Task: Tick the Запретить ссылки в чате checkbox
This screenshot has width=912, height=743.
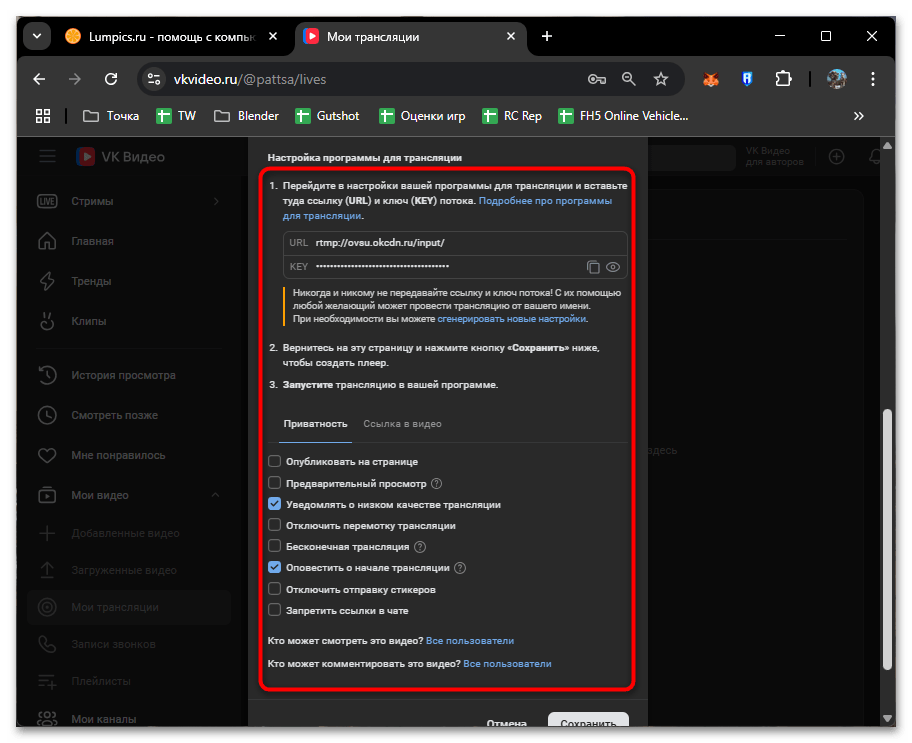Action: [x=275, y=610]
